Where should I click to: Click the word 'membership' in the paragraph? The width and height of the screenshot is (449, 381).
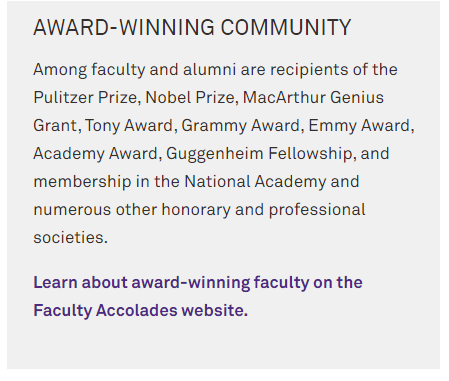click(82, 182)
